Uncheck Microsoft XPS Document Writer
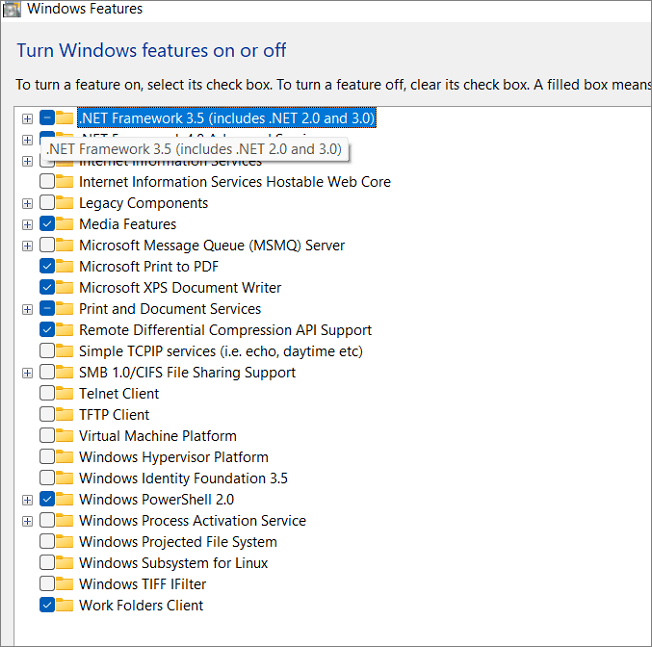Image resolution: width=652 pixels, height=647 pixels. [x=47, y=288]
